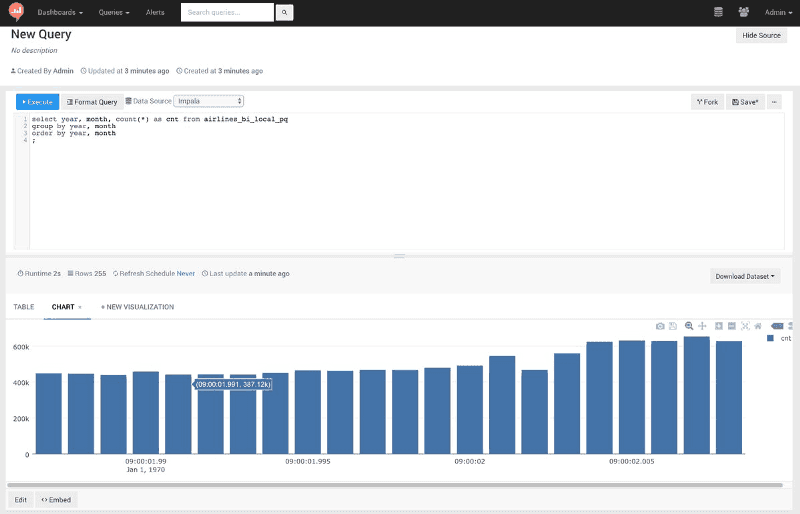Download plot as PNG camera icon
Screen dimensions: 800x514
pyautogui.click(x=660, y=326)
